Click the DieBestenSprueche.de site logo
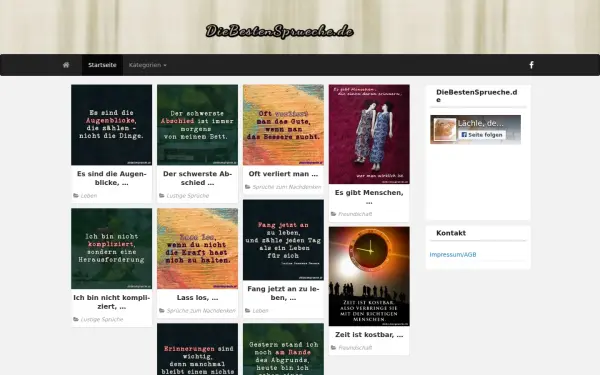The image size is (600, 375). click(x=279, y=31)
